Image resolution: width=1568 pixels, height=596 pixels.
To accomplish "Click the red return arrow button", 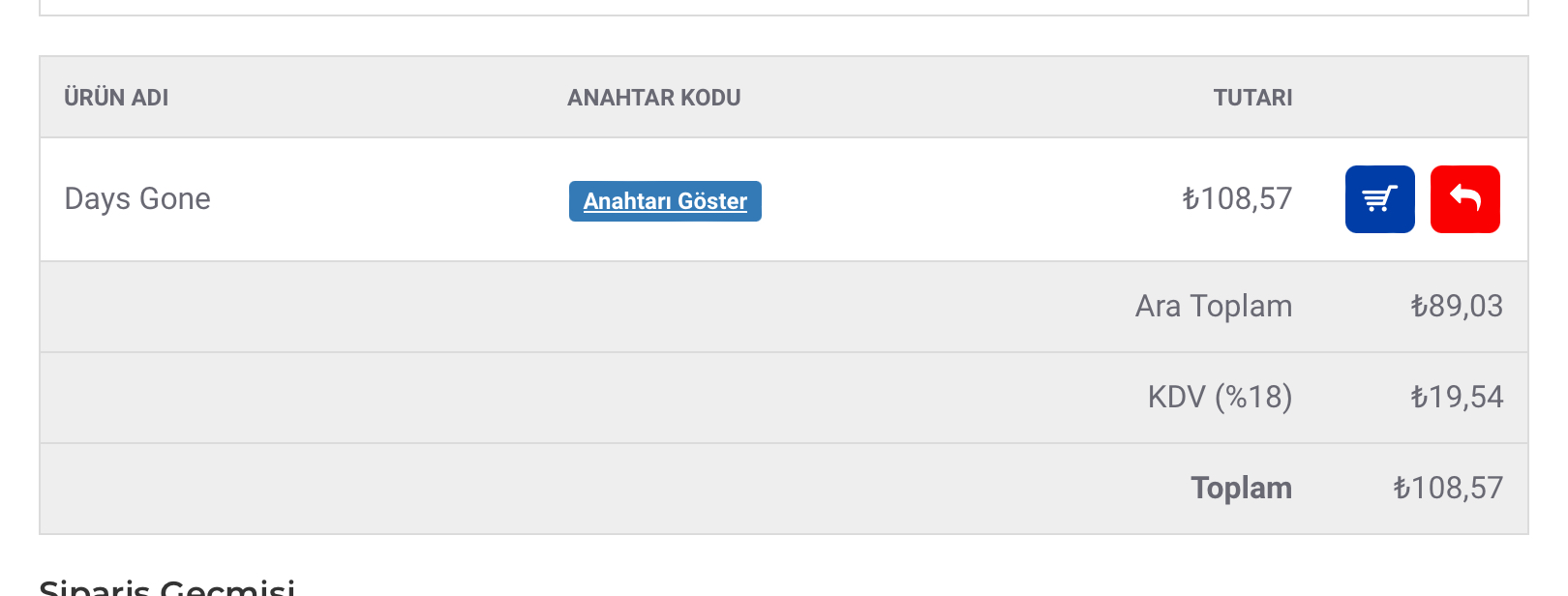I will 1464,199.
